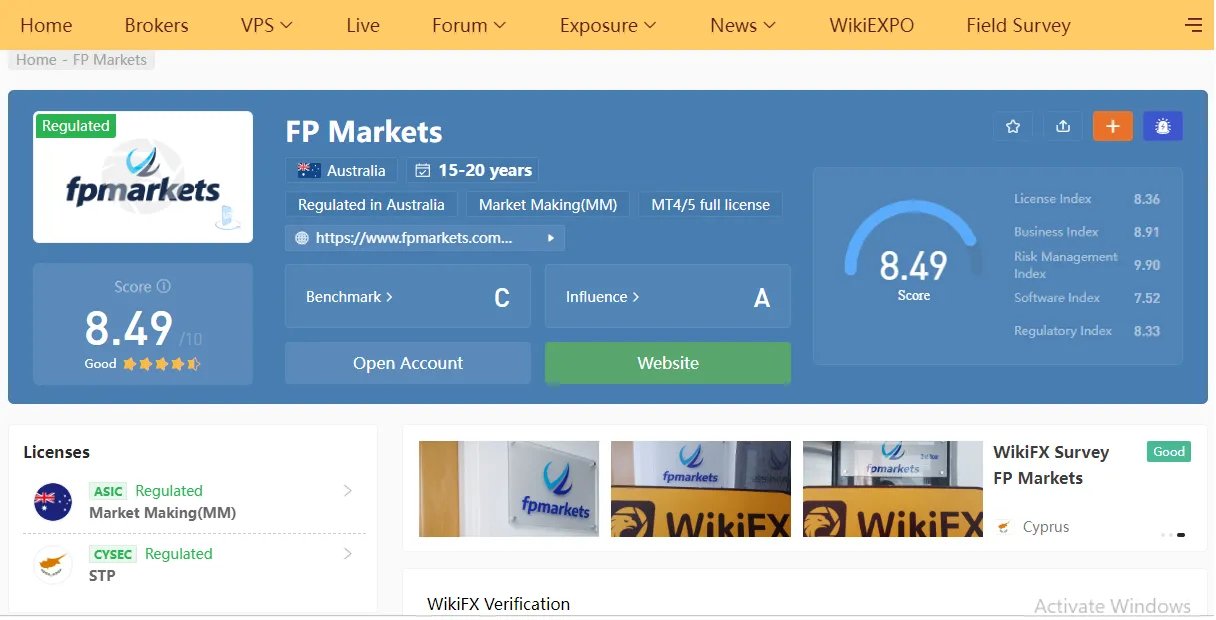Click the Australian flag in Licenses
This screenshot has width=1216, height=620.
[x=53, y=502]
